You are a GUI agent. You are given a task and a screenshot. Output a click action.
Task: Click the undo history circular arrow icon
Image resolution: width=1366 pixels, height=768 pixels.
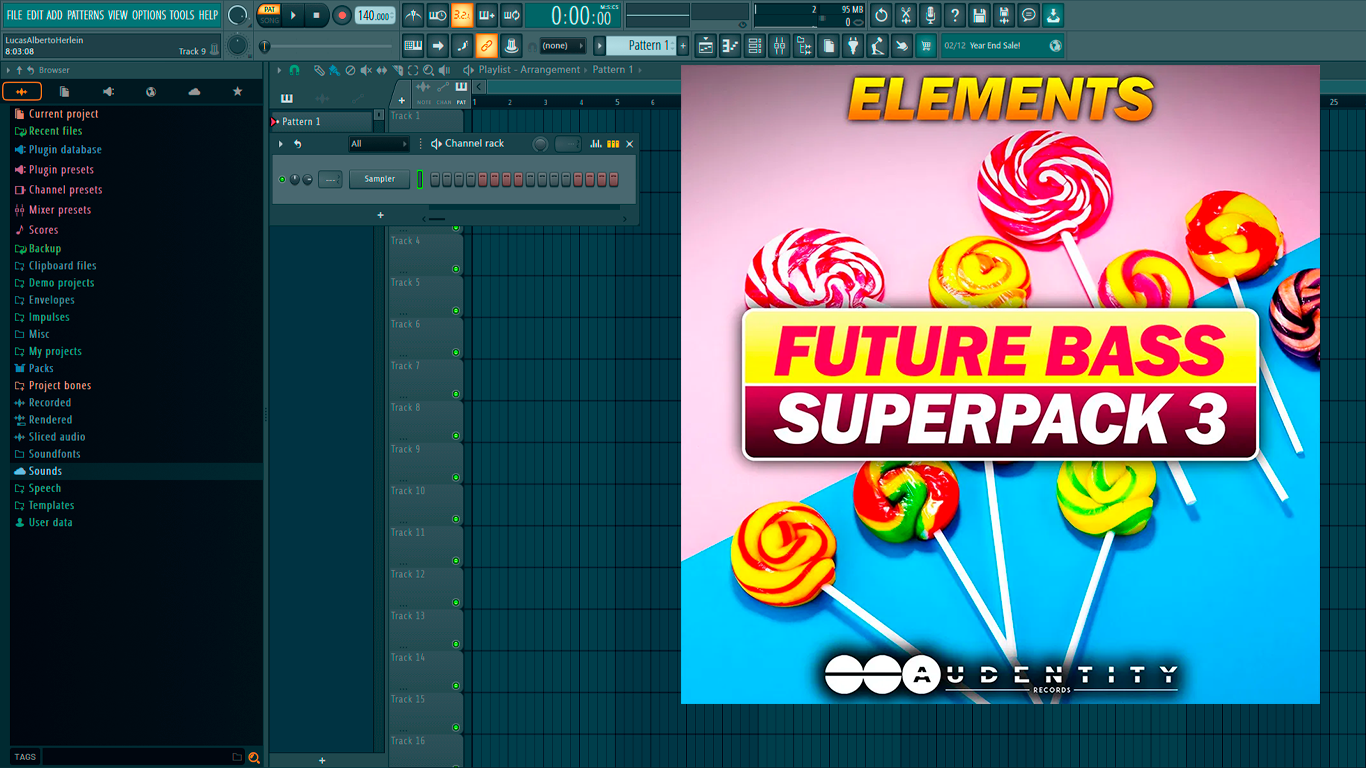pos(881,15)
